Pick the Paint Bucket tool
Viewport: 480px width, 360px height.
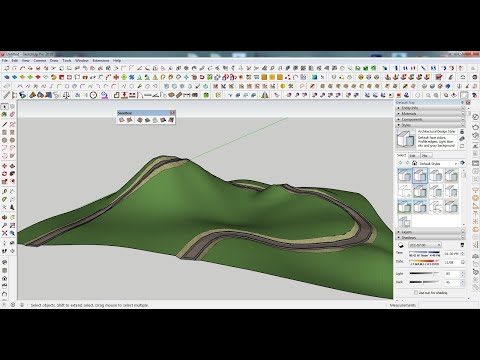point(4,114)
